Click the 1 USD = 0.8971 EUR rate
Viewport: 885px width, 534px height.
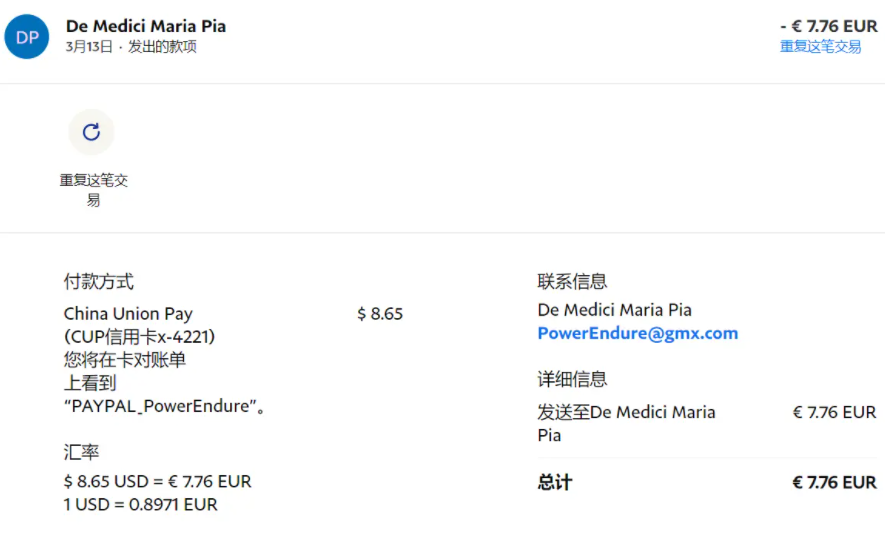140,505
